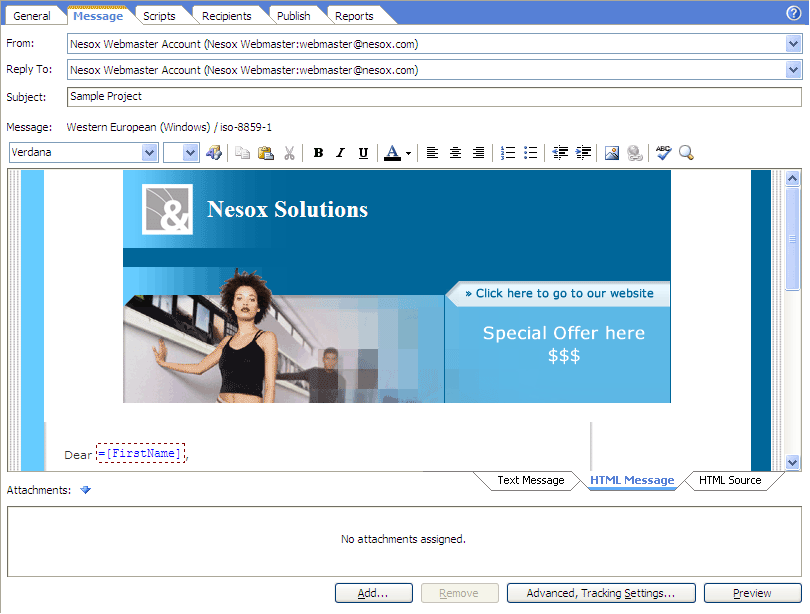
Task: Expand the From account dropdown
Action: click(793, 44)
